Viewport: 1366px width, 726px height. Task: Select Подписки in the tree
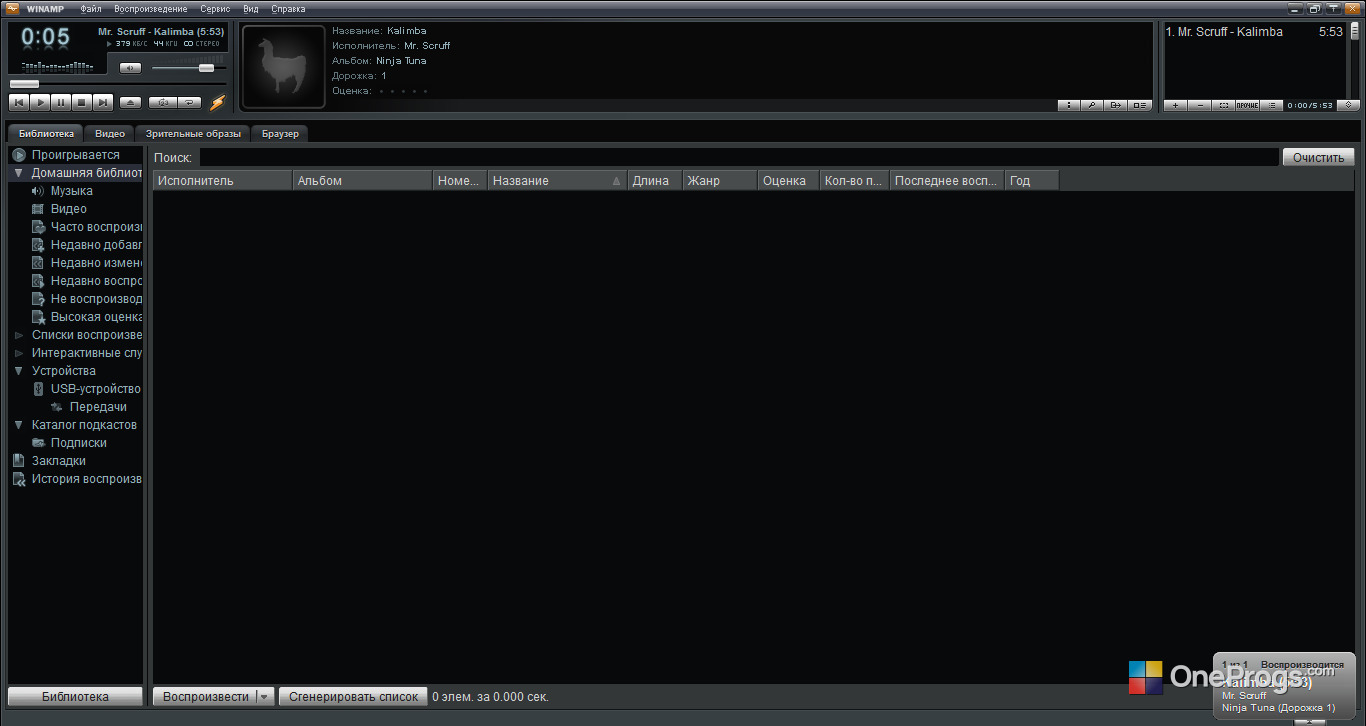(x=79, y=443)
